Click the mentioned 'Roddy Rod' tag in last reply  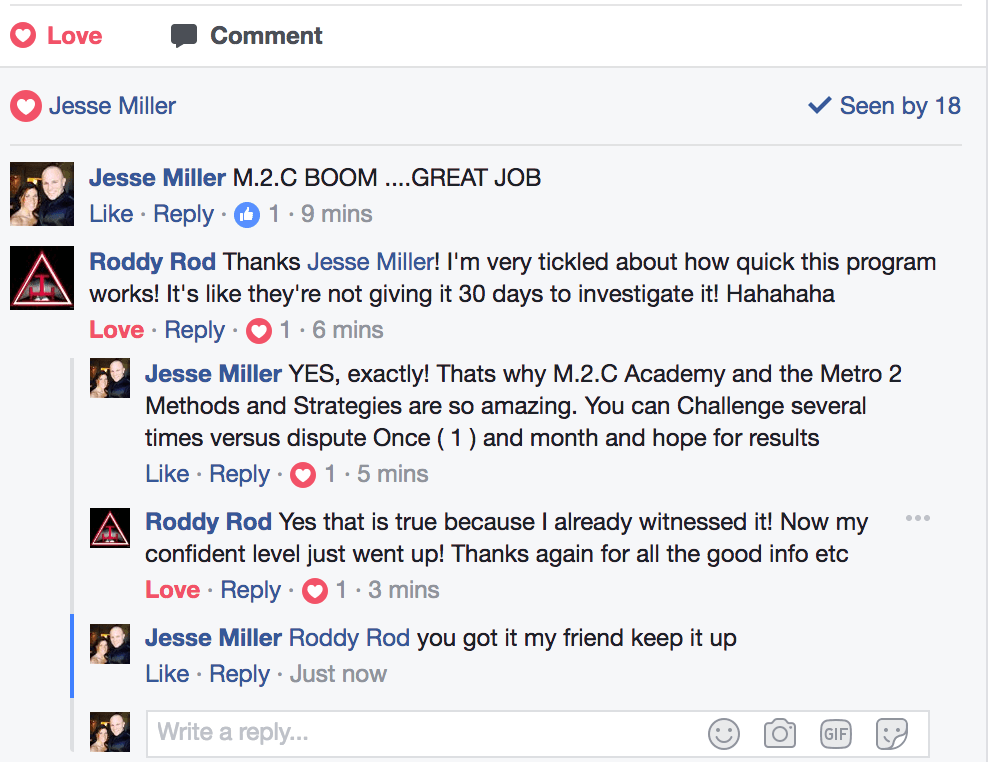pyautogui.click(x=349, y=638)
